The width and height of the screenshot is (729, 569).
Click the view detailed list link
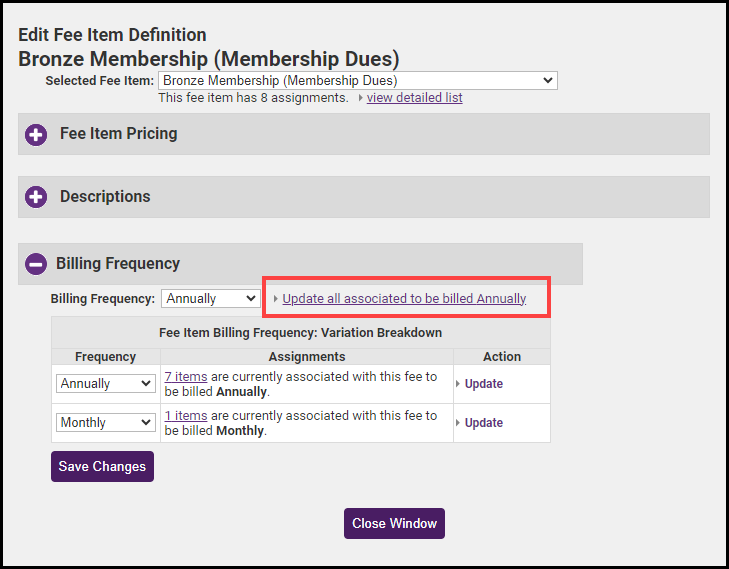(414, 98)
